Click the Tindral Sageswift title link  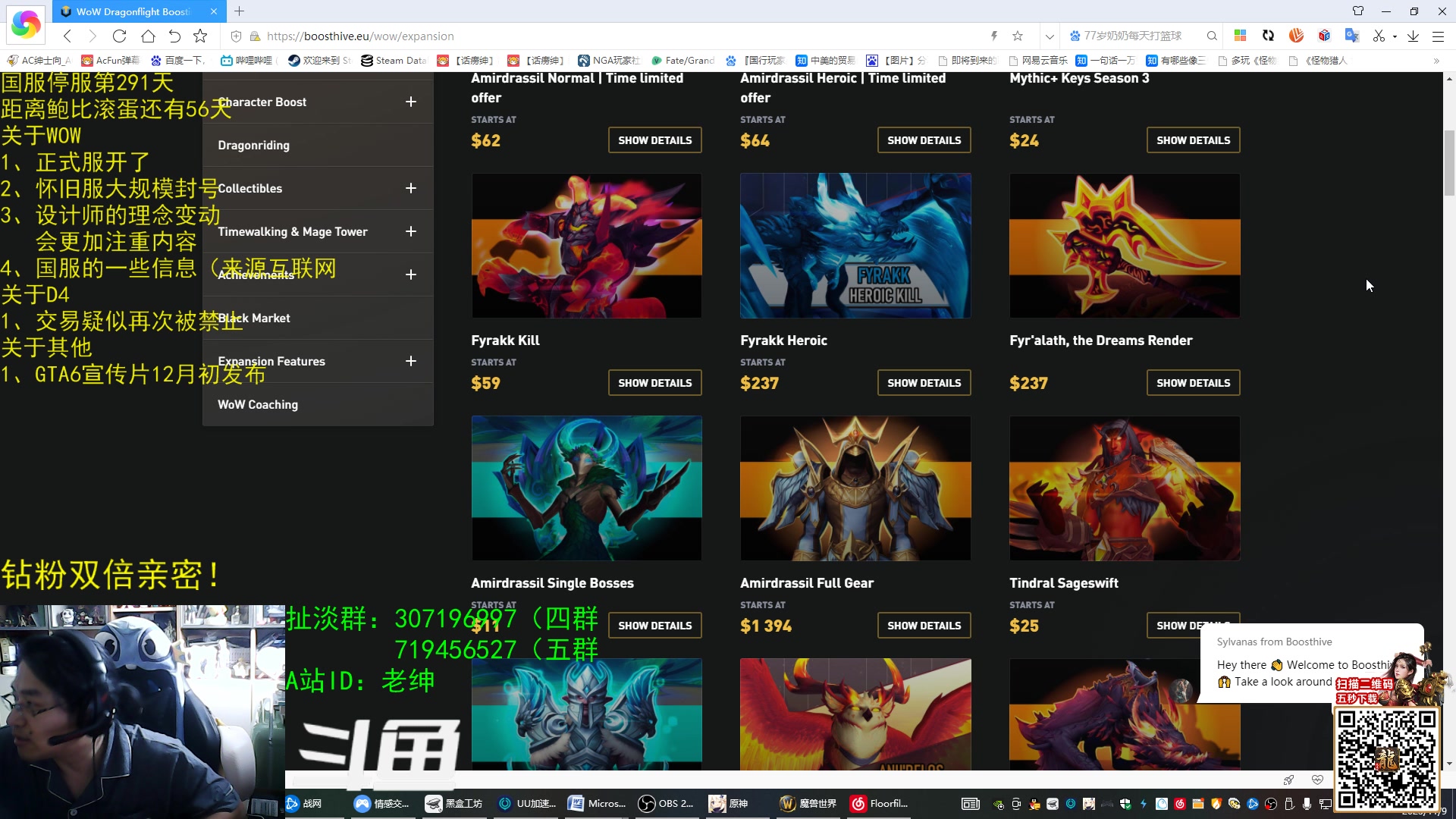(x=1063, y=583)
